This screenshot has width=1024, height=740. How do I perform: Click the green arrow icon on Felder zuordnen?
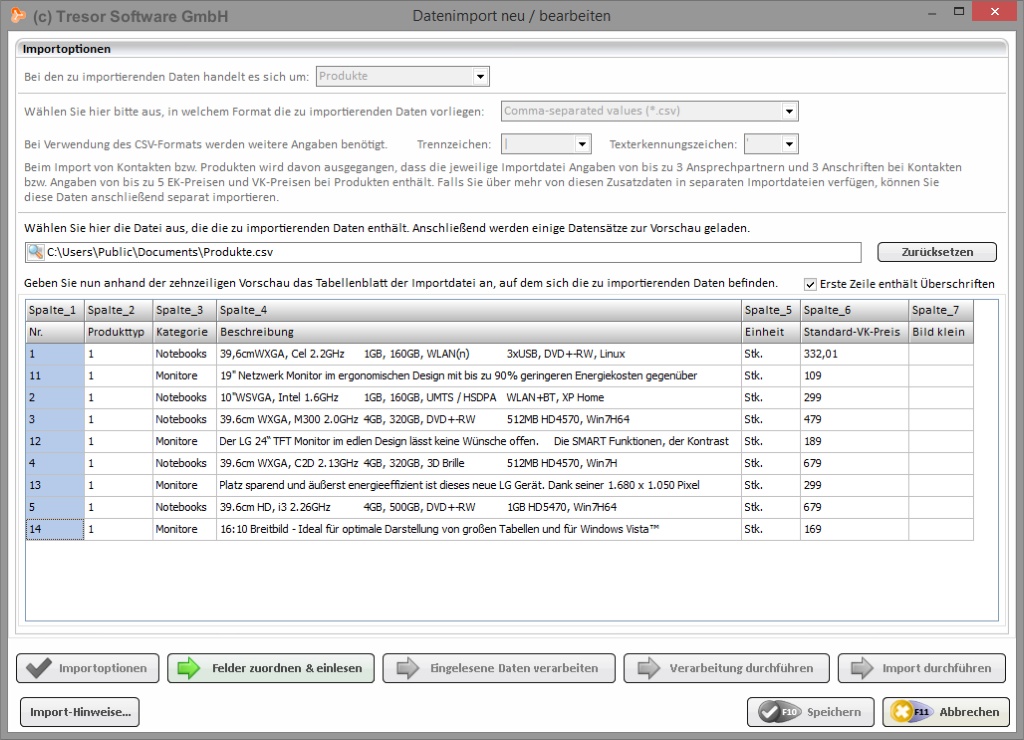coord(189,668)
